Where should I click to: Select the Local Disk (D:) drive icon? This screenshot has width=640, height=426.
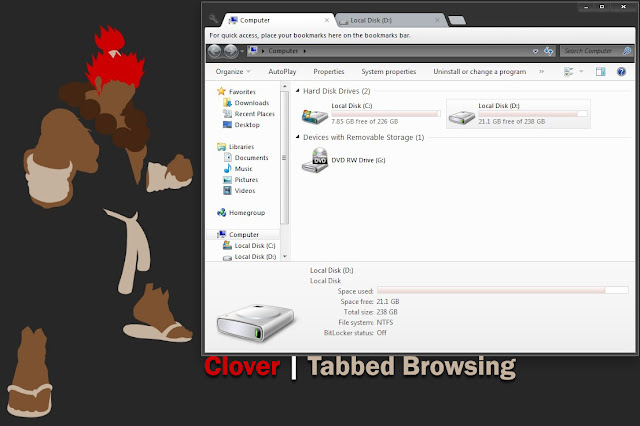[x=462, y=118]
